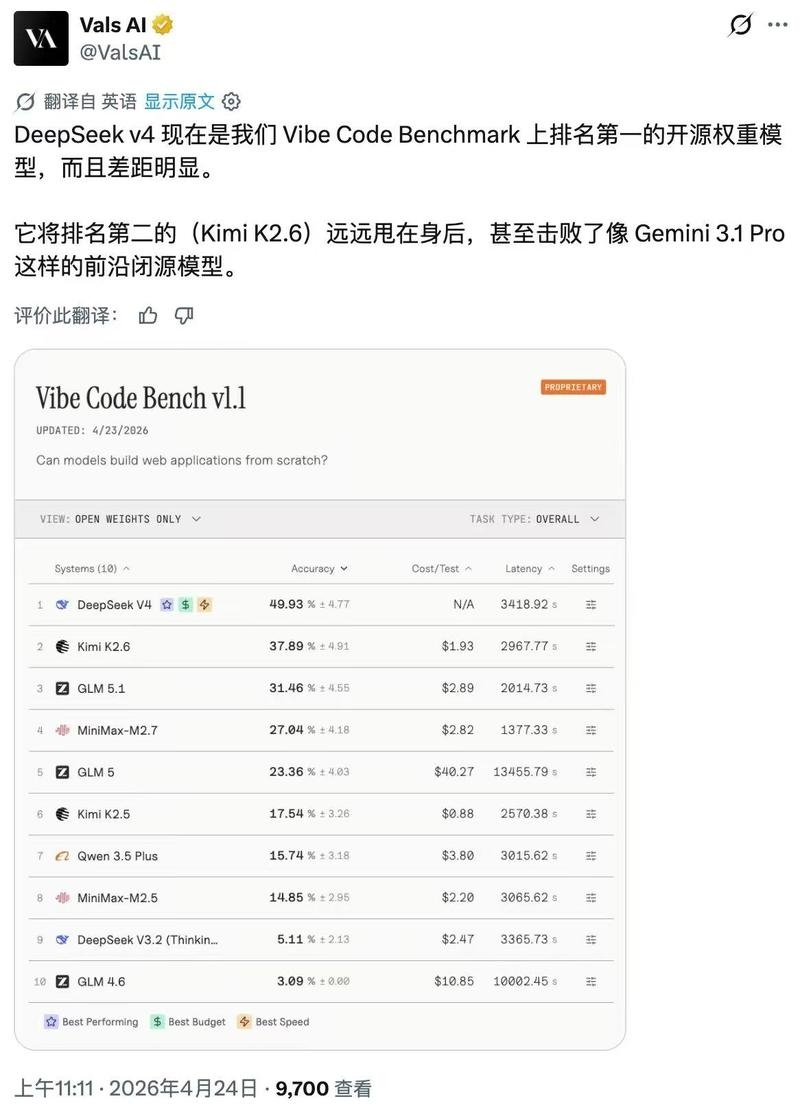Open translation settings gear icon
This screenshot has width=800, height=1114.
point(231,102)
